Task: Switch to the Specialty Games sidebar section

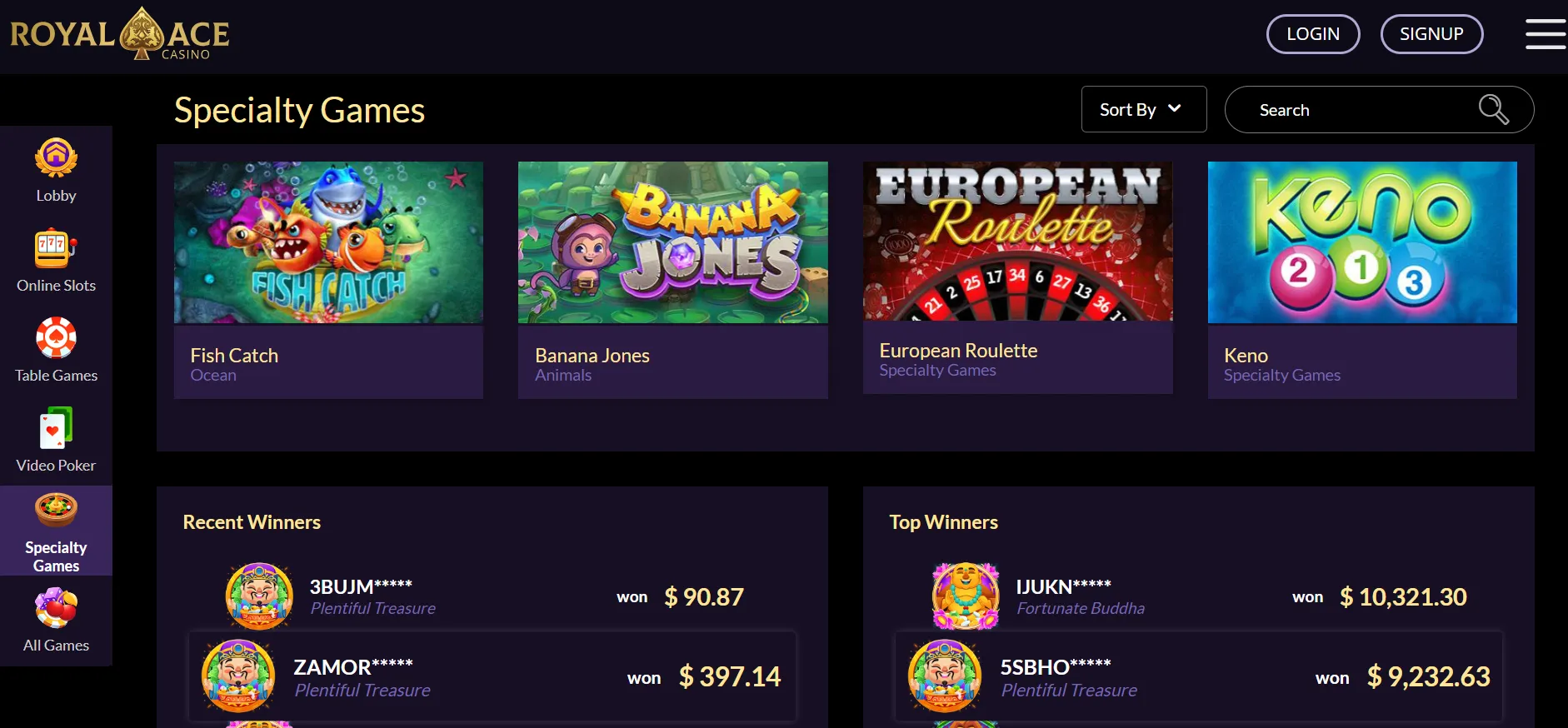Action: (56, 531)
